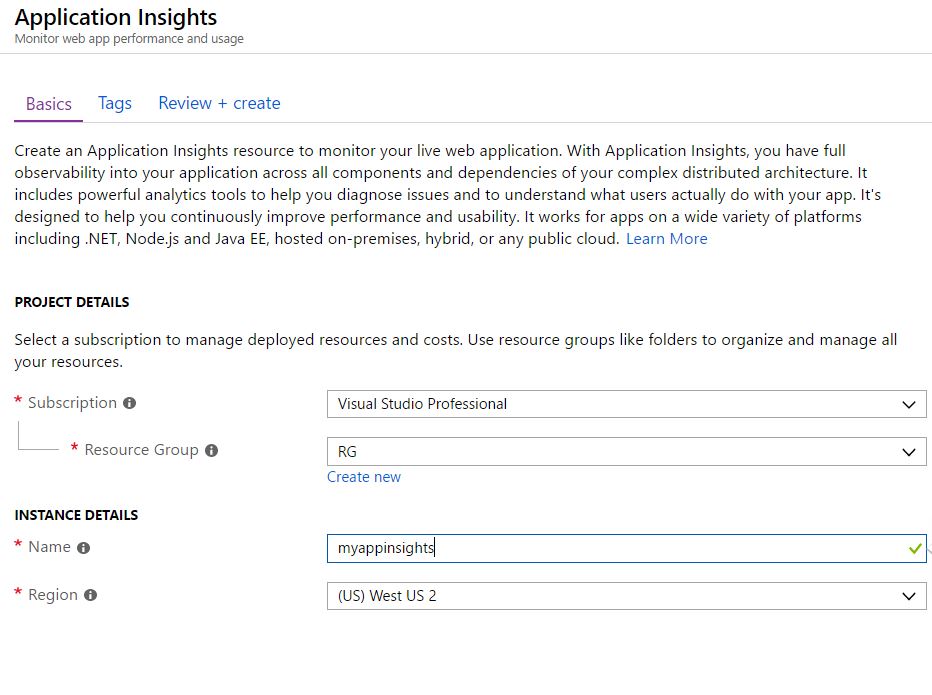
Task: Select the Basics tab
Action: 47,103
